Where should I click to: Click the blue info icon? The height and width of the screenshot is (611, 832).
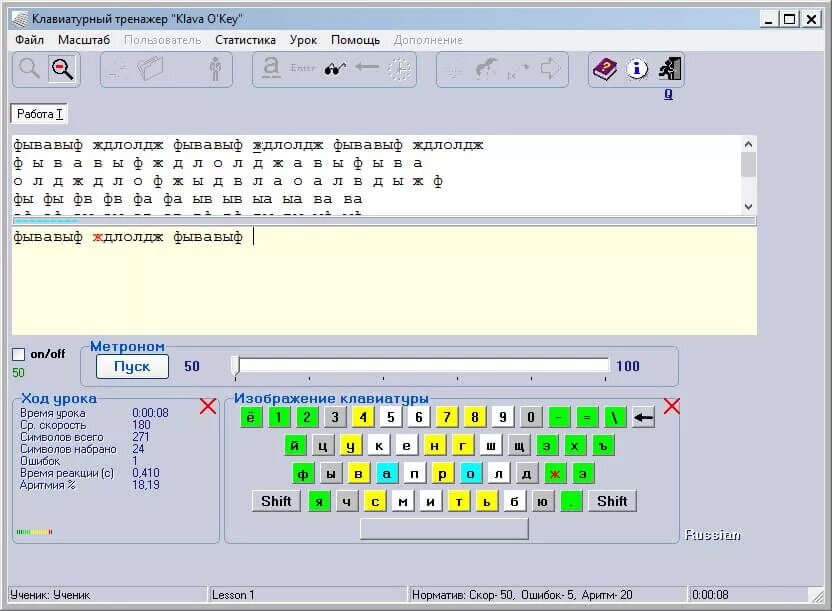coord(637,69)
